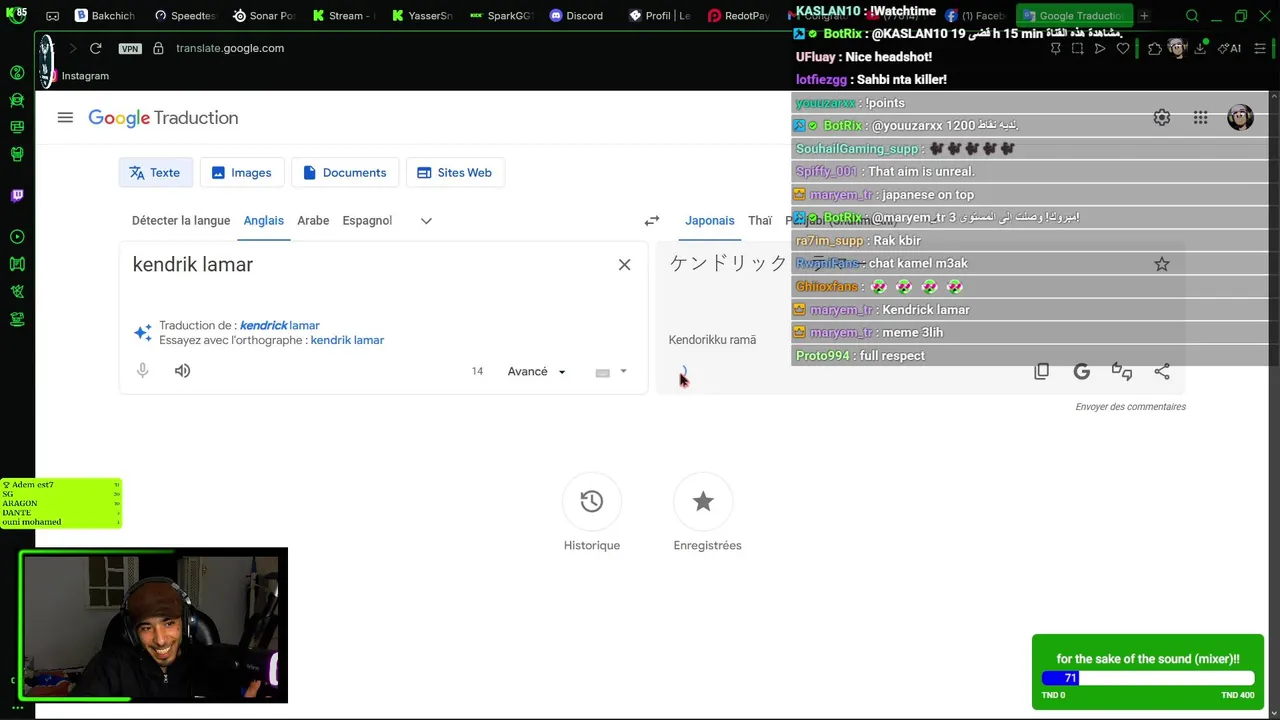Bookmark the page with the heart icon

(x=1123, y=48)
